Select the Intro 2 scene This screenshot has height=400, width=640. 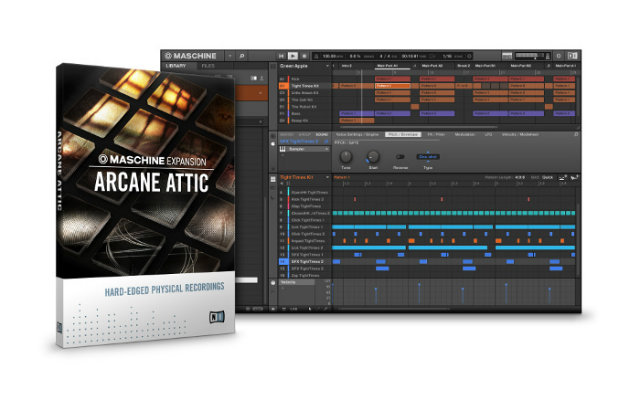click(x=347, y=66)
